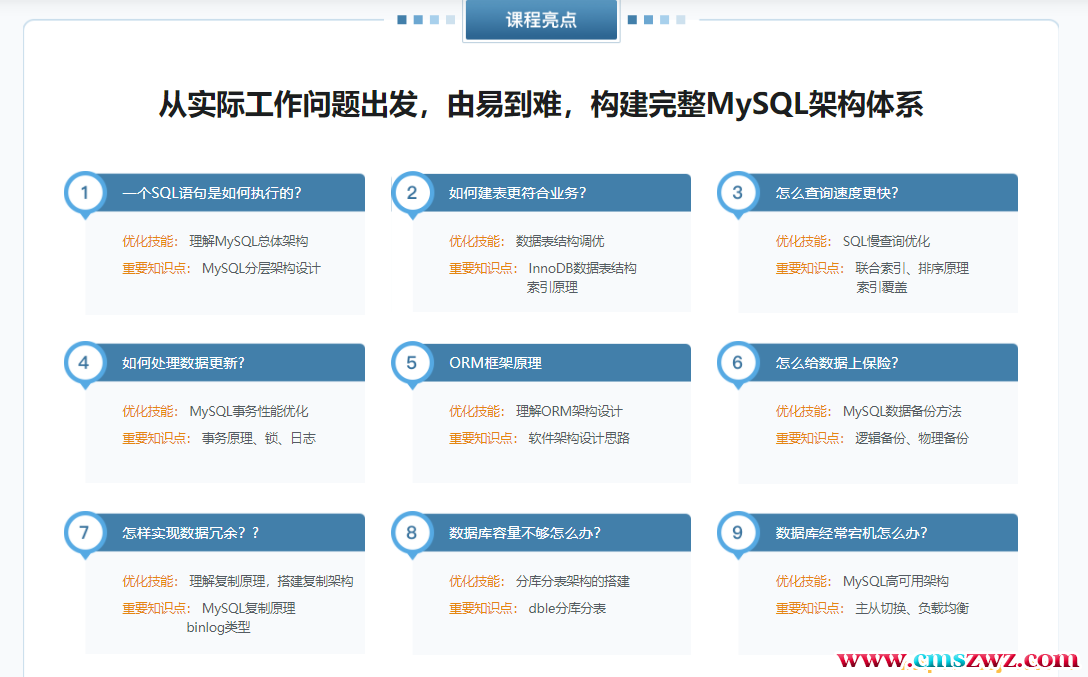Screen dimensions: 1088x677
Task: Open the 一个SQL语句是如何执行的 header
Action: (212, 193)
